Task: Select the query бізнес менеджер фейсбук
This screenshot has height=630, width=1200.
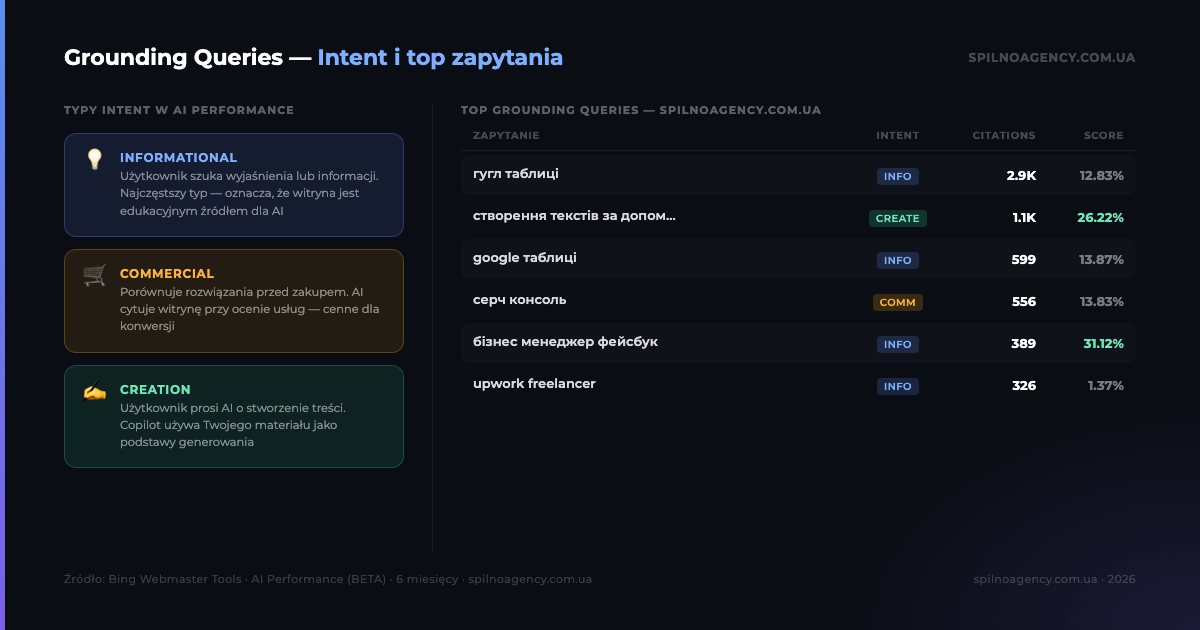Action: click(x=565, y=342)
